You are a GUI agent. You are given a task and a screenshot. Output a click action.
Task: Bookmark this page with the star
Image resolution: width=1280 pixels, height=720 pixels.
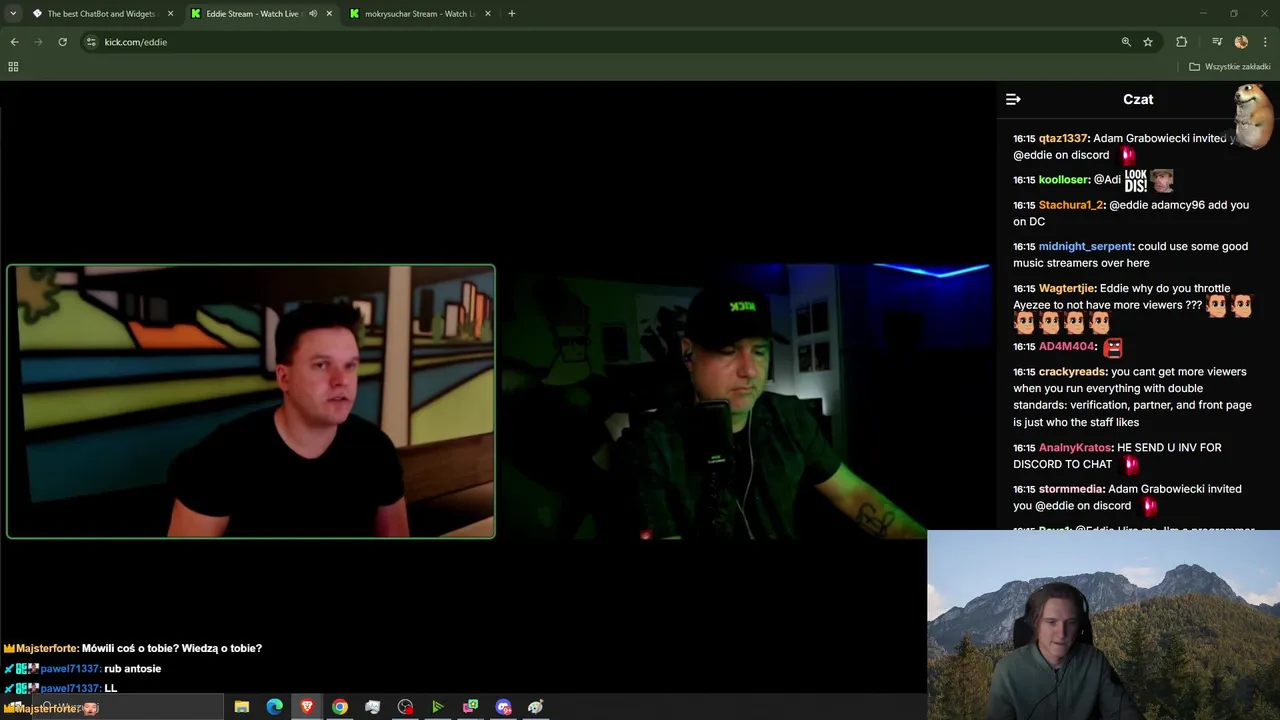pos(1148,42)
